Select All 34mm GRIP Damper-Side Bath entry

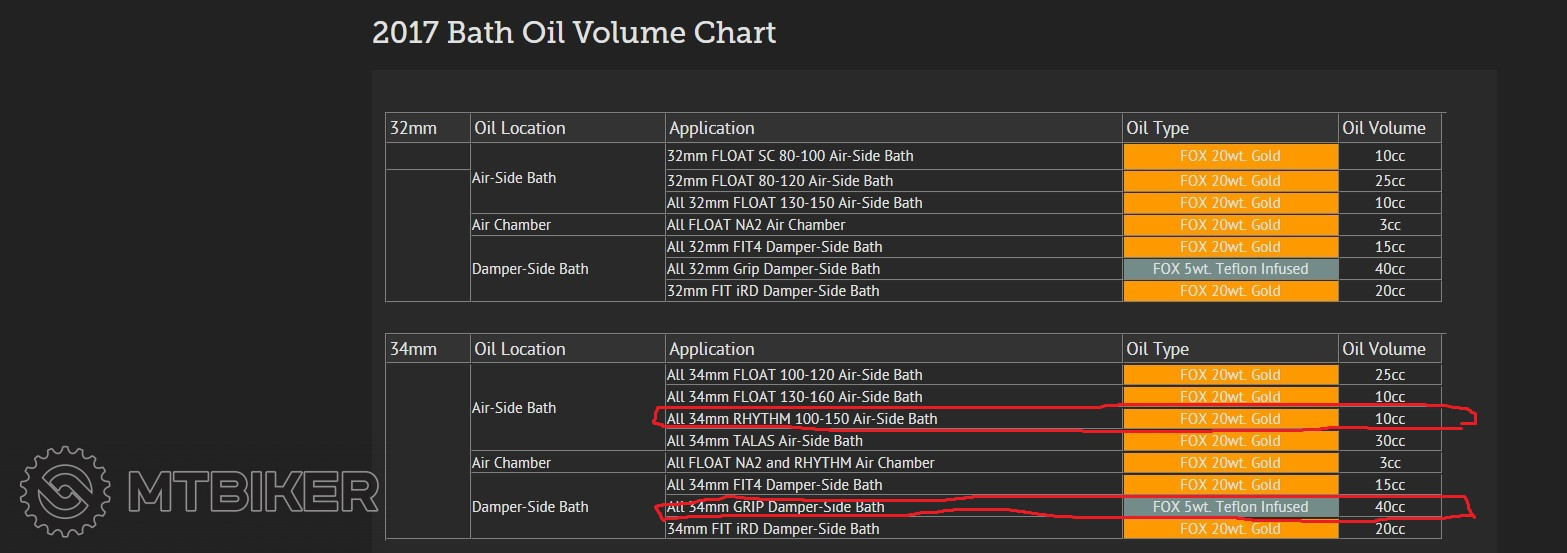775,507
